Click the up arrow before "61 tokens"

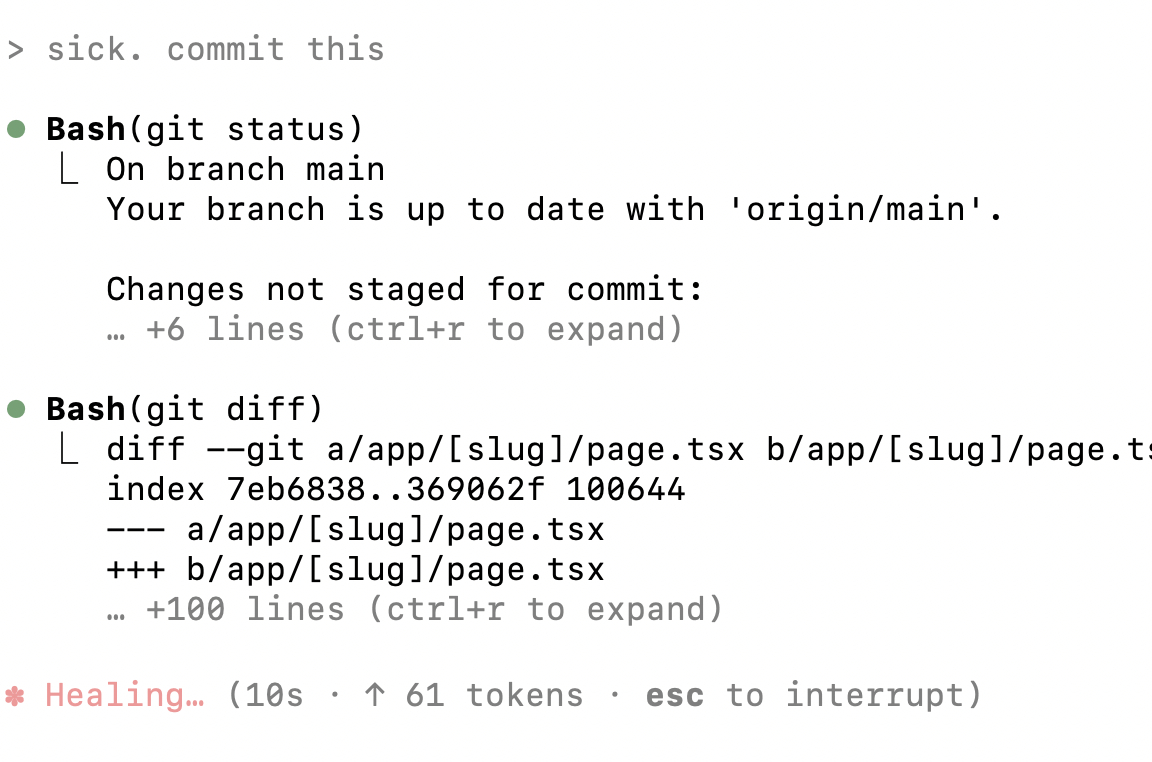point(375,696)
